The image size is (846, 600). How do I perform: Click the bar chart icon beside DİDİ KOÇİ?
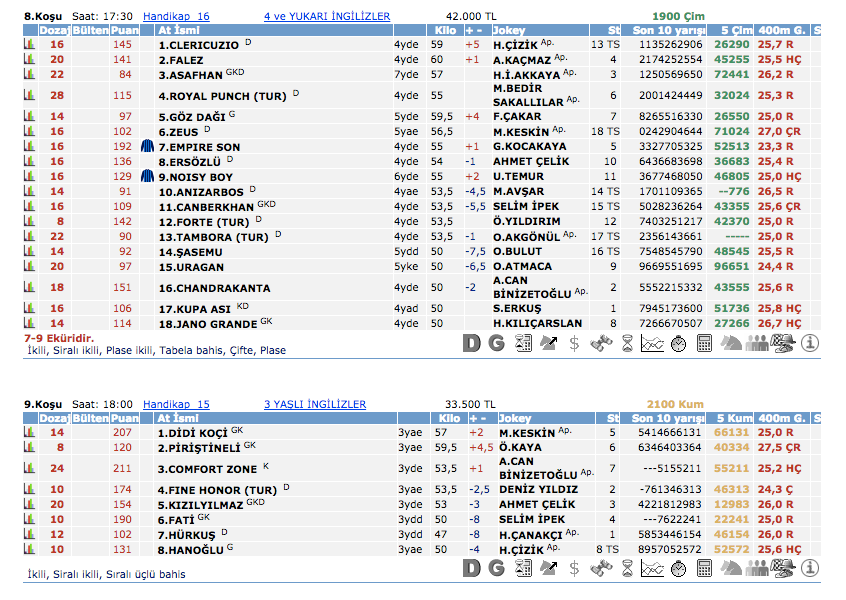pyautogui.click(x=30, y=432)
